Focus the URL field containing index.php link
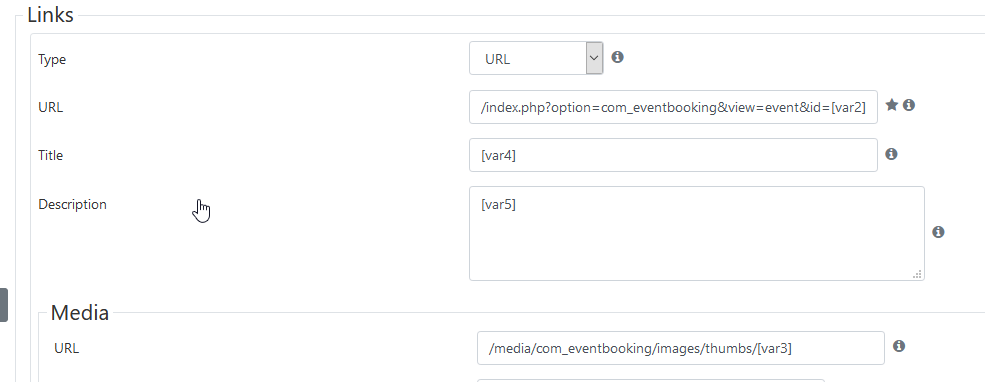Screen dimensions: 985x382 [673, 107]
